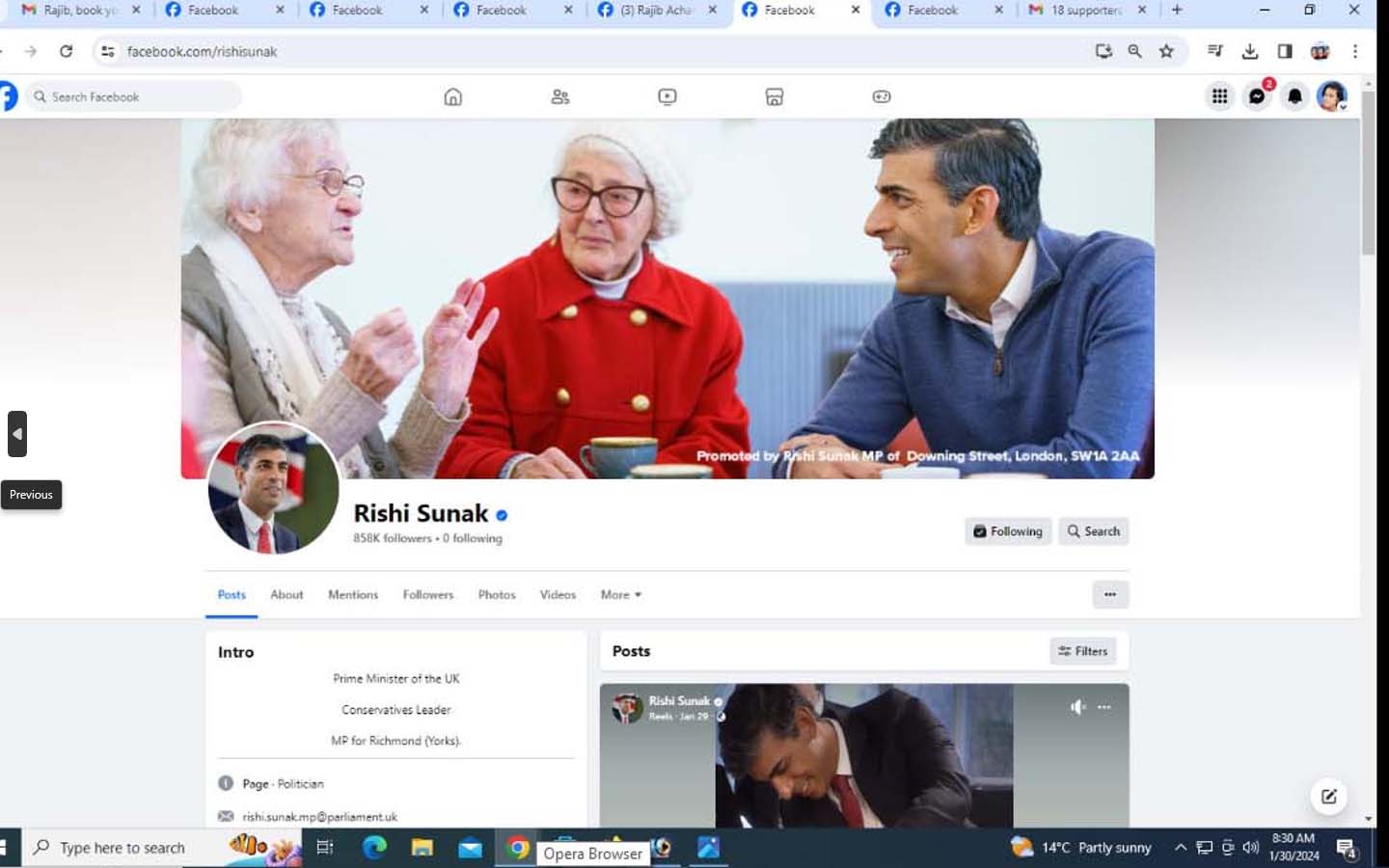Click Rishi Sunak profile picture
The height and width of the screenshot is (868, 1389).
click(273, 488)
